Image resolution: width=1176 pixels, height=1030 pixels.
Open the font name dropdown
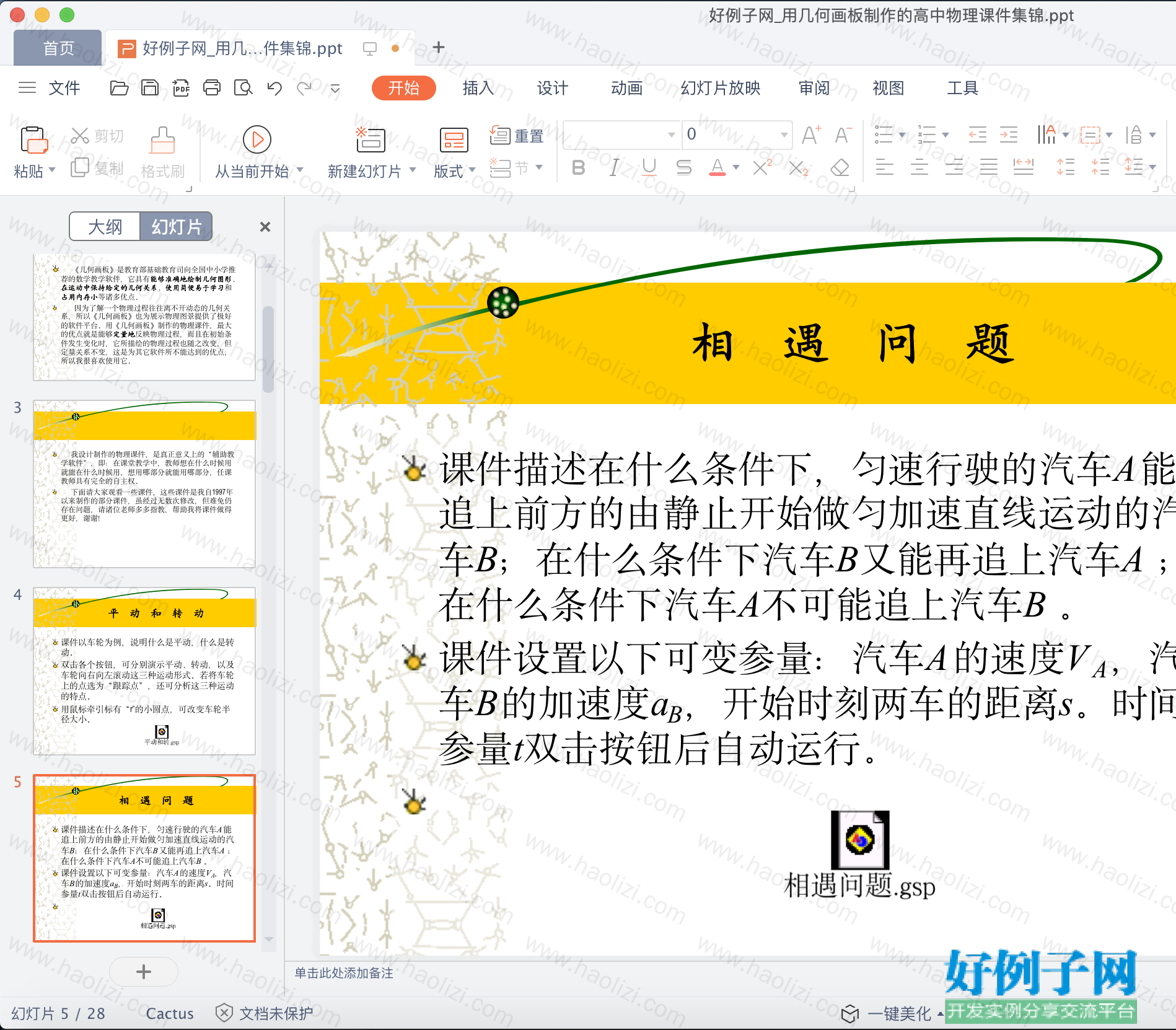(671, 135)
